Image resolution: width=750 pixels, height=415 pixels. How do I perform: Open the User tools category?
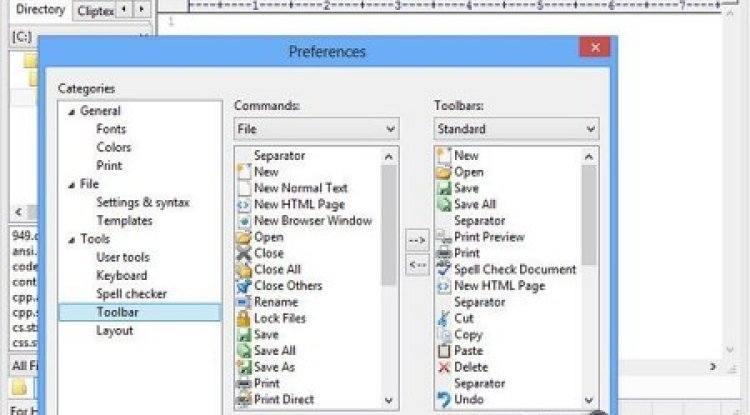[123, 257]
